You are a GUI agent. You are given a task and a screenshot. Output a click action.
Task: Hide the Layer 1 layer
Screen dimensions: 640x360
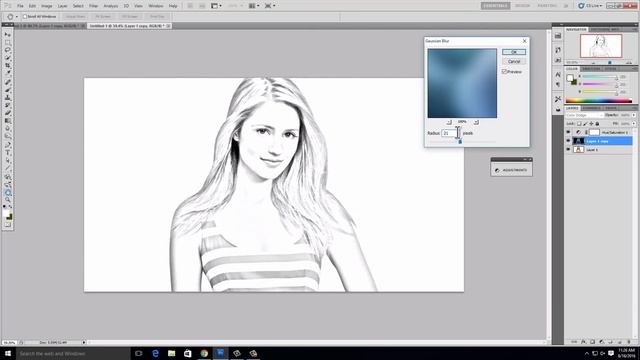pyautogui.click(x=568, y=150)
